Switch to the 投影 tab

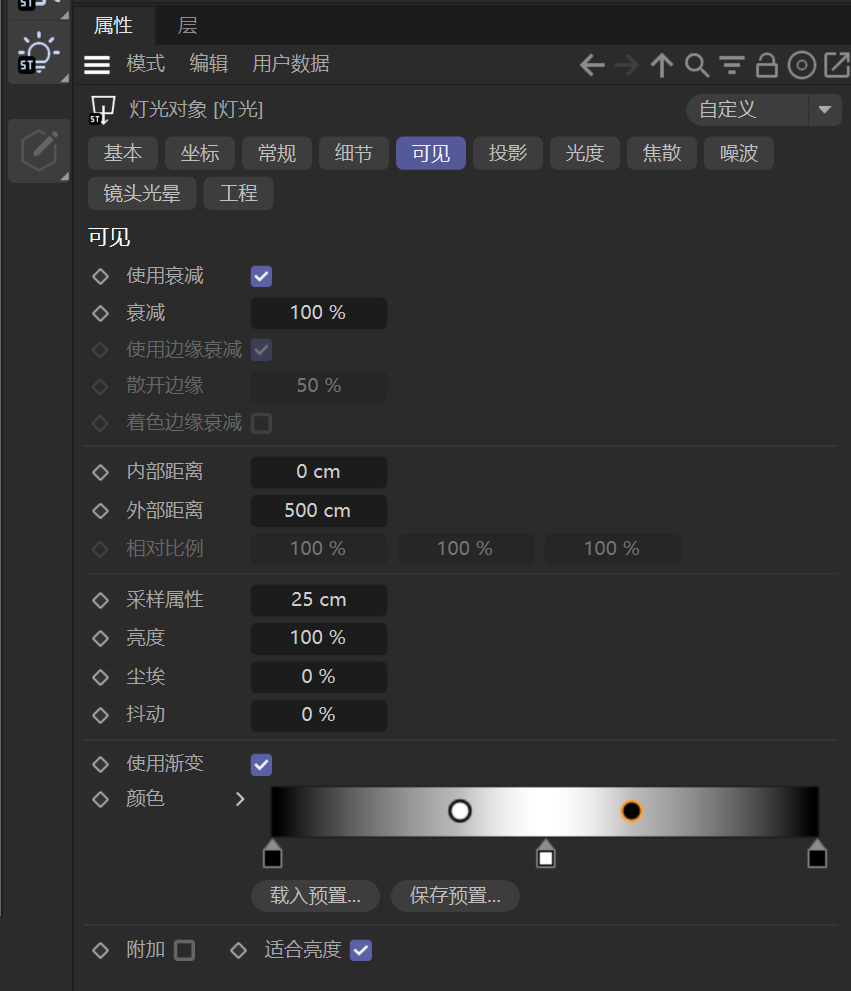pos(508,153)
